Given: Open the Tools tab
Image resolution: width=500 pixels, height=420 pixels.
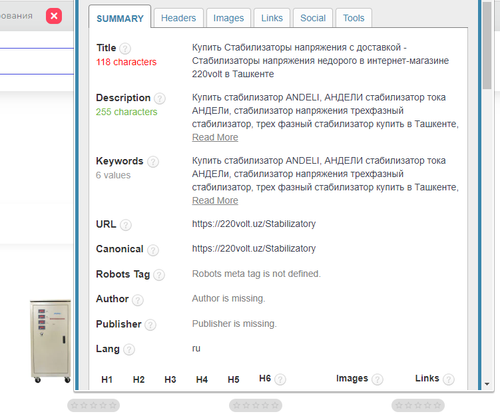Looking at the screenshot, I should (x=354, y=18).
